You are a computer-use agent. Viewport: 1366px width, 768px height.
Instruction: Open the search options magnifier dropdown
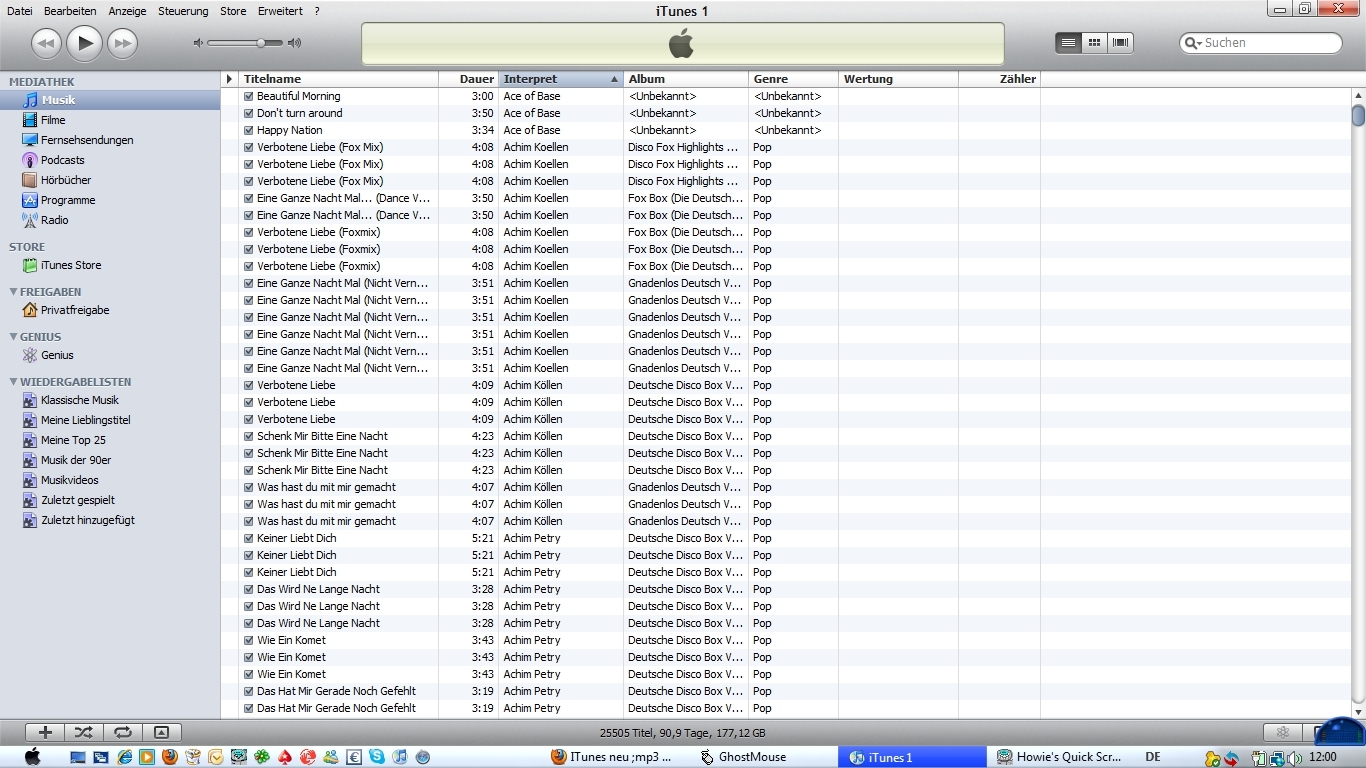(x=1193, y=43)
